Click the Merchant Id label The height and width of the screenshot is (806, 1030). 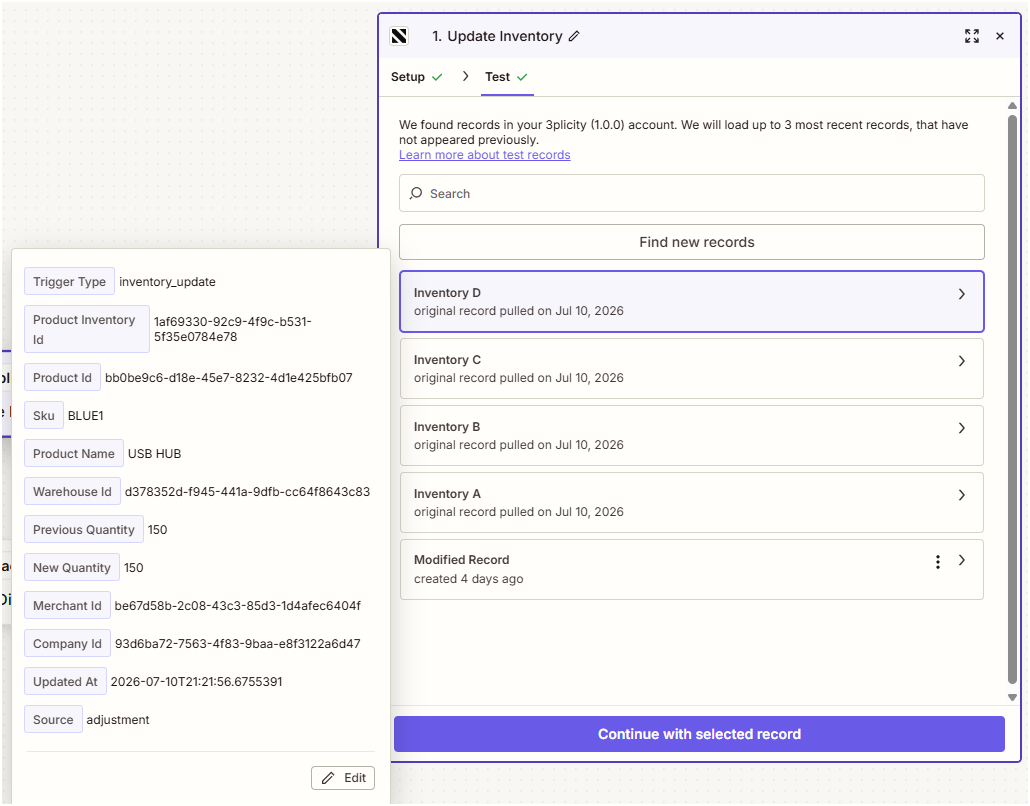(x=68, y=606)
